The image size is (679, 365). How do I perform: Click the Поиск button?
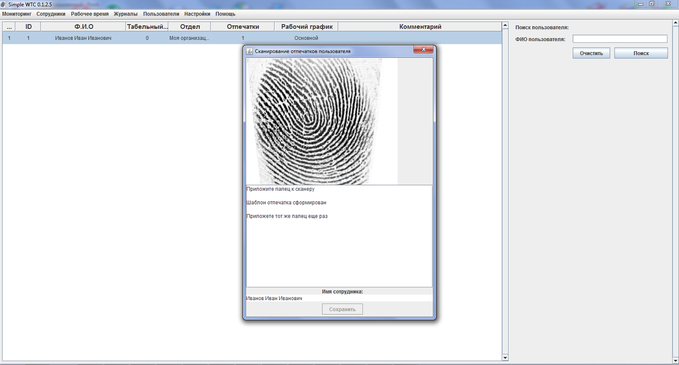tap(641, 53)
